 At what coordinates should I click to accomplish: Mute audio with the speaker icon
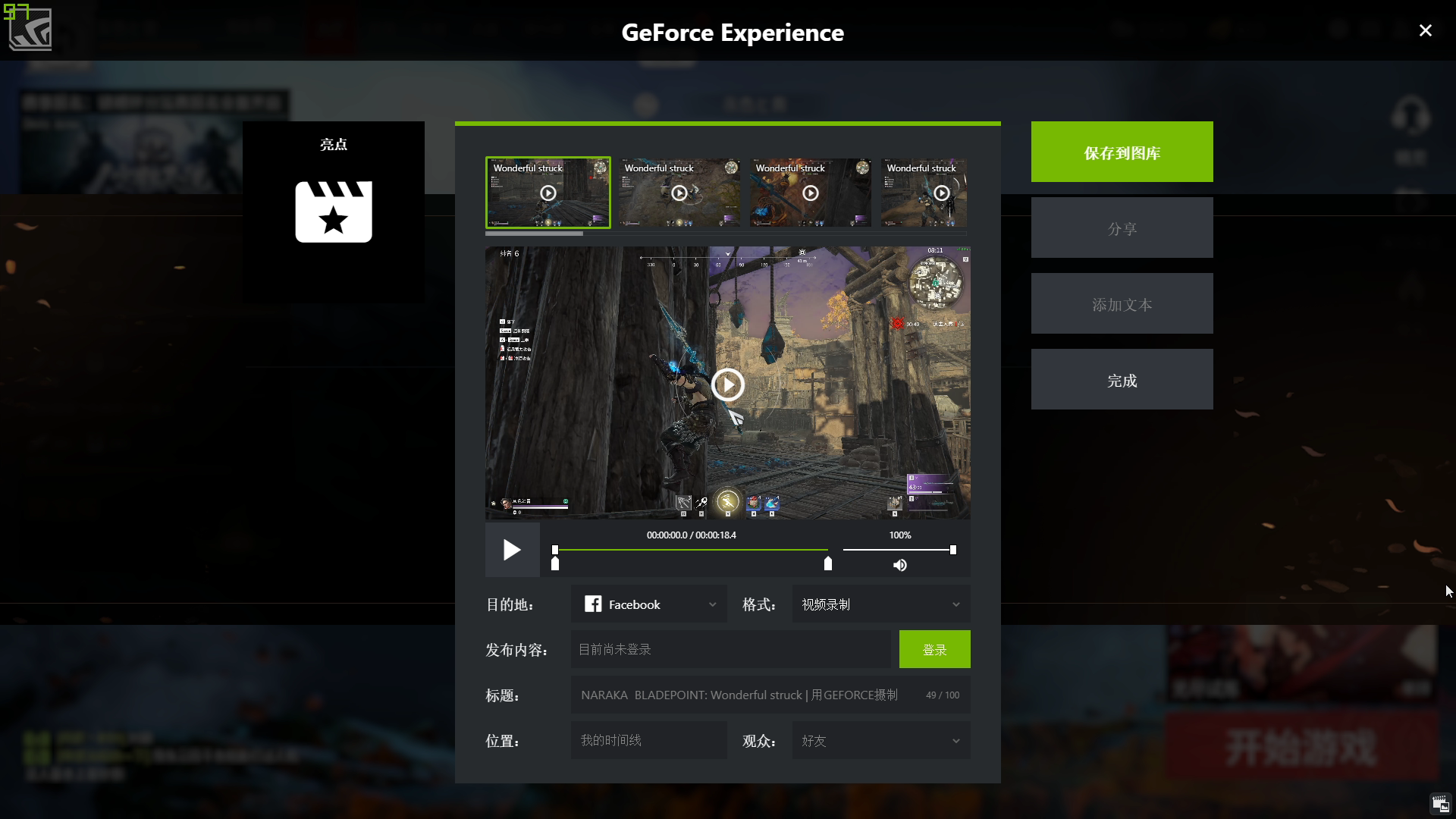click(x=899, y=565)
